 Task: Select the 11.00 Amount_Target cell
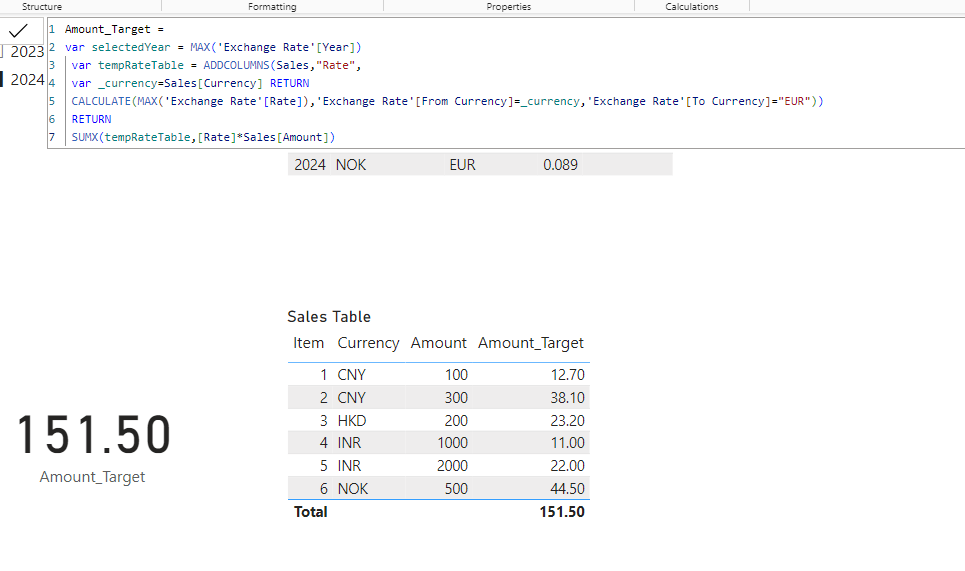pyautogui.click(x=567, y=443)
